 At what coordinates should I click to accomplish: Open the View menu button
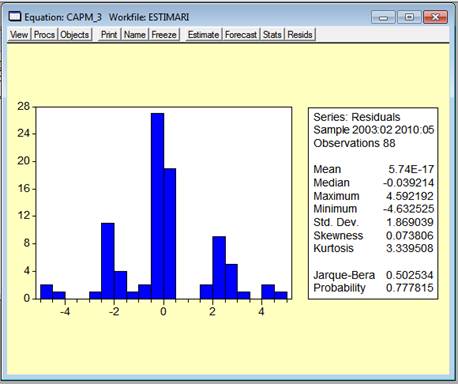[x=19, y=35]
